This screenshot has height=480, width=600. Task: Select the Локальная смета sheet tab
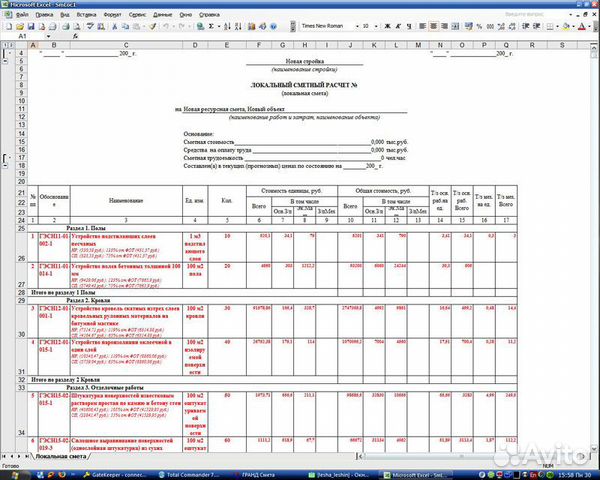[x=60, y=456]
